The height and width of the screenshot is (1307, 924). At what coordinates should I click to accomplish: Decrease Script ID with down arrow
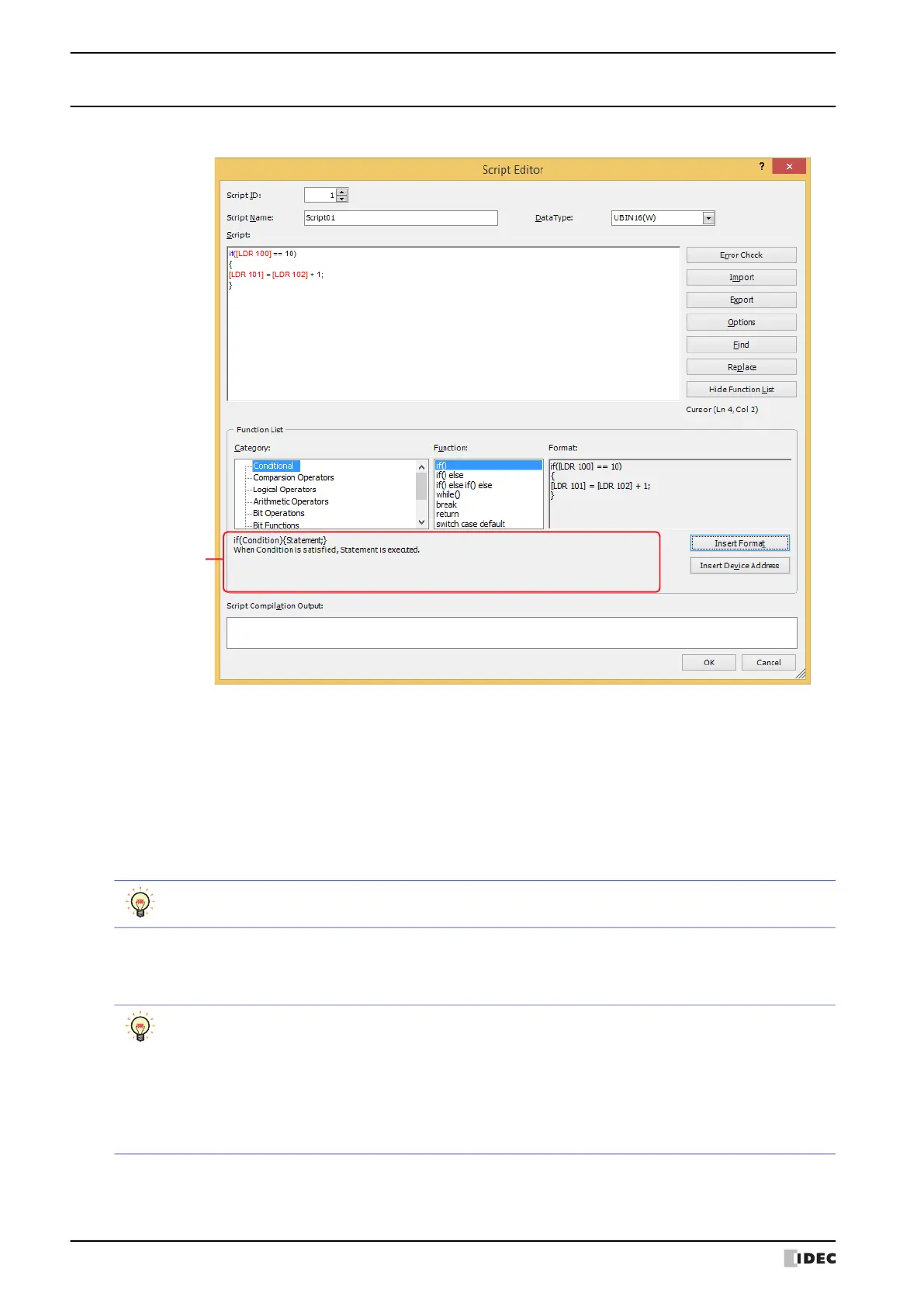[342, 199]
